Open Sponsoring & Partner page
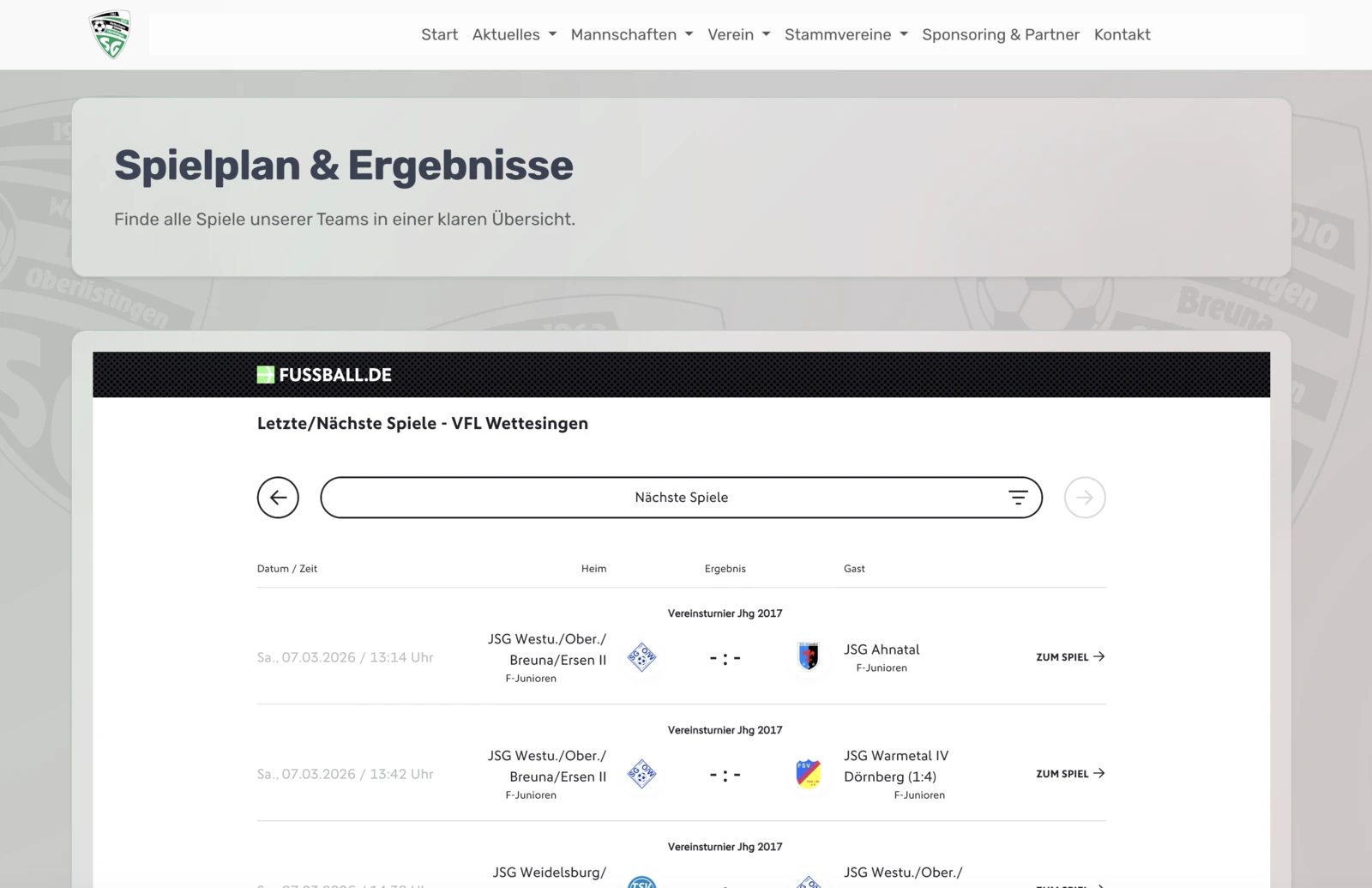Image resolution: width=1372 pixels, height=888 pixels. tap(1000, 35)
